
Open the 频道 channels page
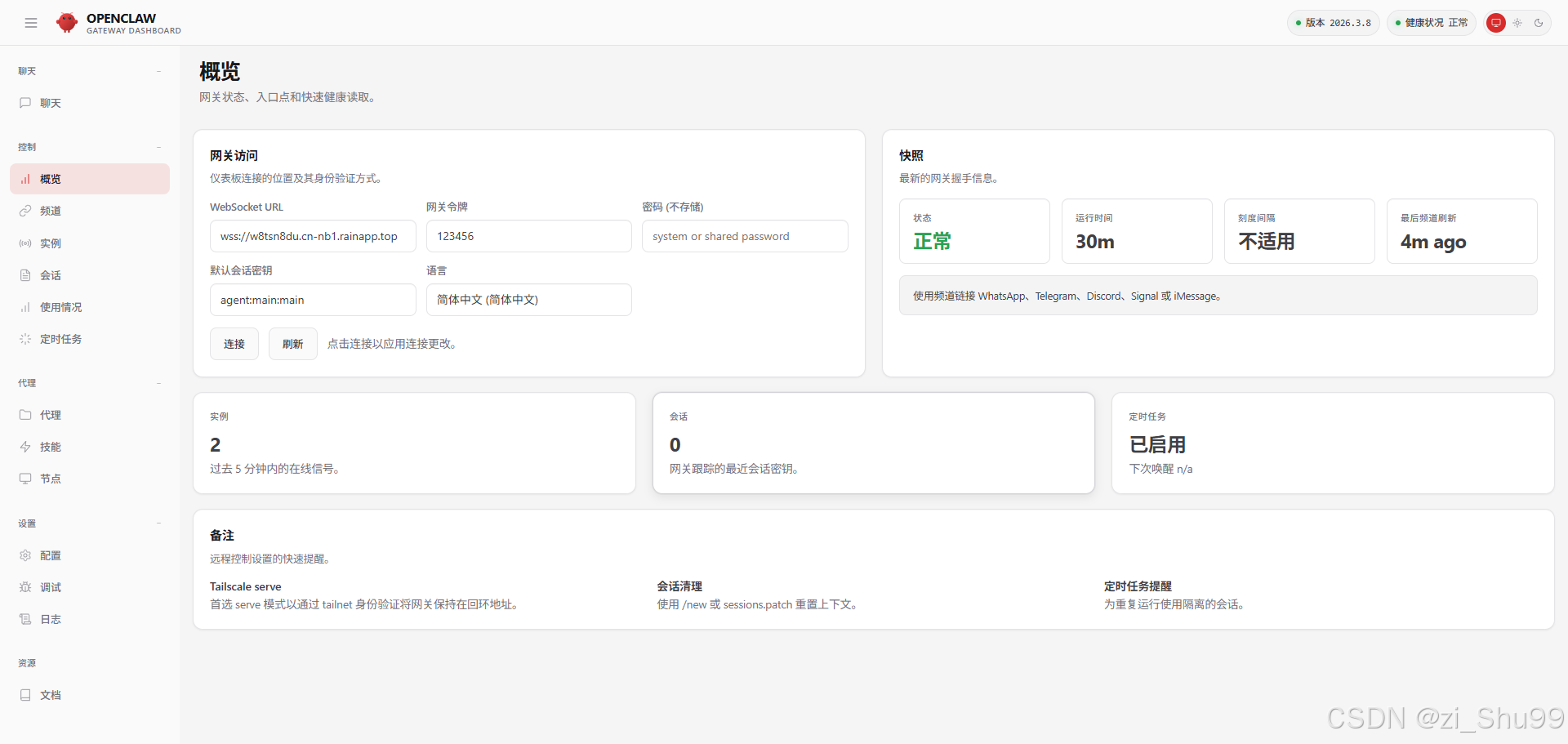pyautogui.click(x=49, y=211)
